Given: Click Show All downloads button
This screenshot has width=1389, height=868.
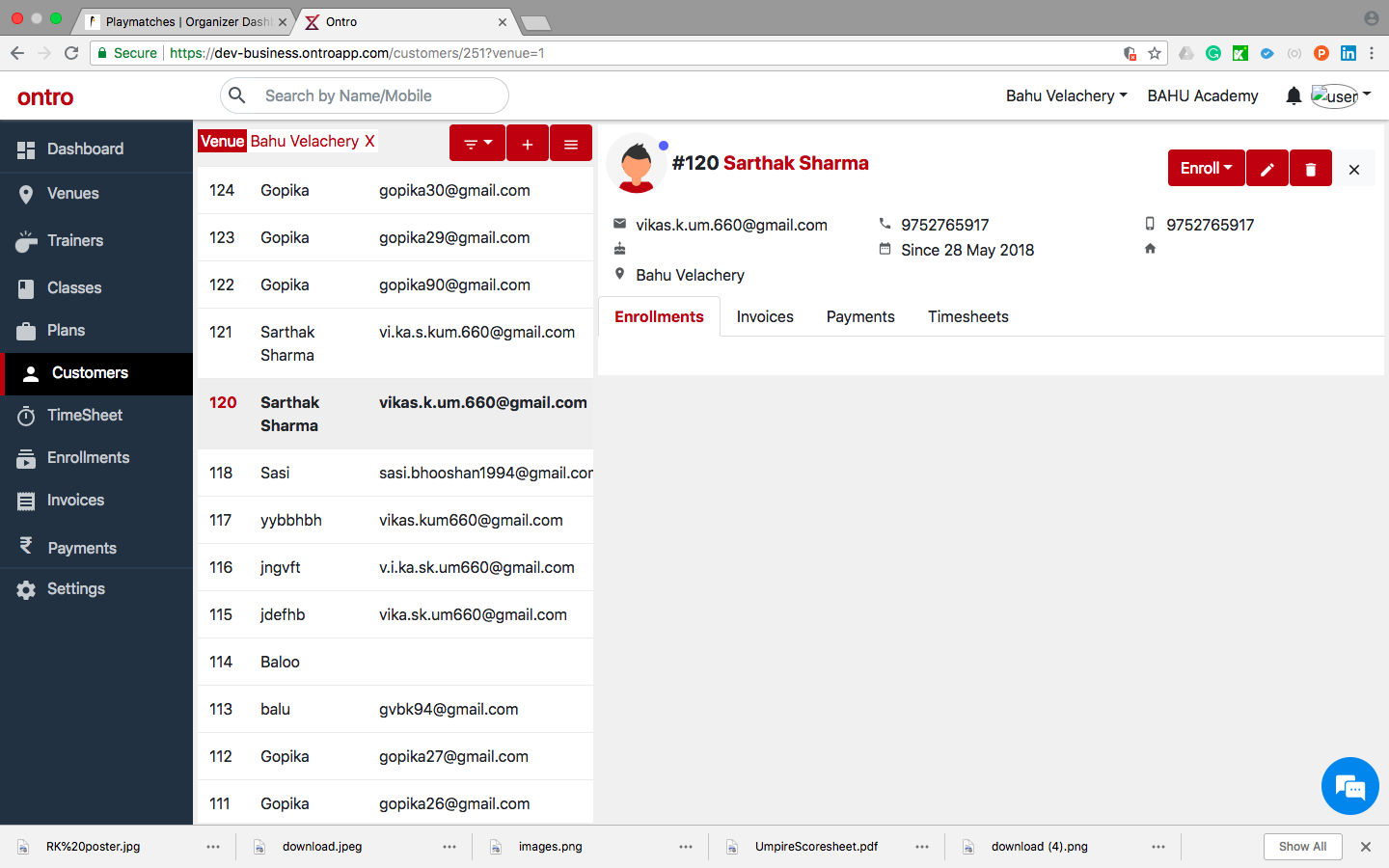Looking at the screenshot, I should pos(1302,847).
